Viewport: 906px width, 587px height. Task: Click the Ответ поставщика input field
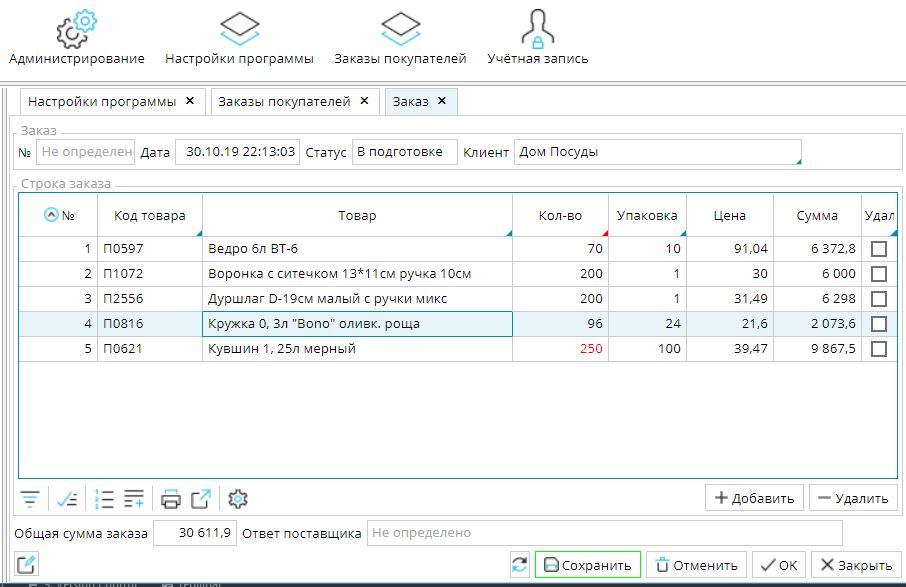click(605, 533)
